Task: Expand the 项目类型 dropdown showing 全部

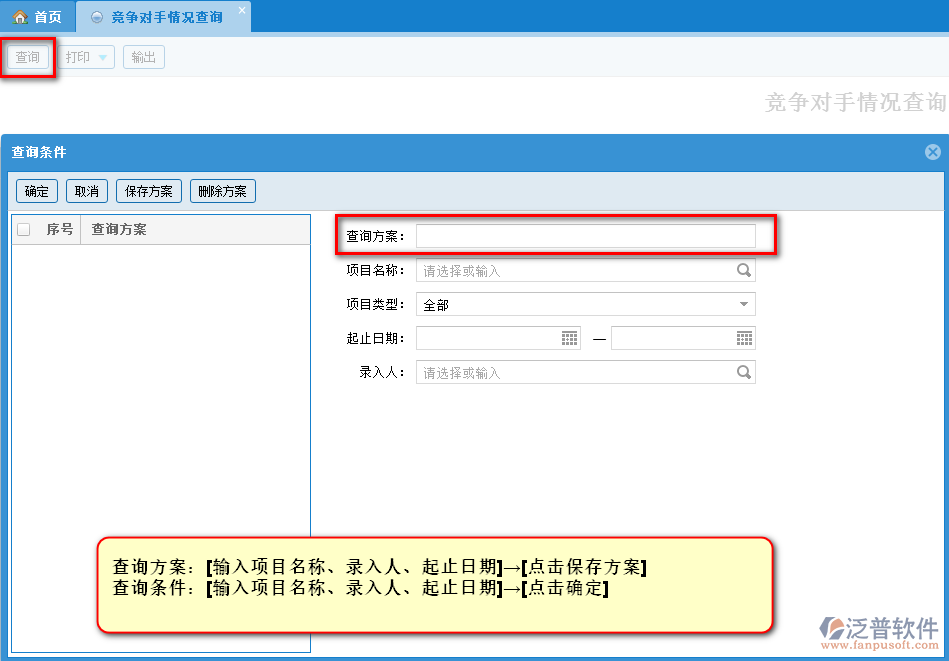Action: click(x=586, y=304)
